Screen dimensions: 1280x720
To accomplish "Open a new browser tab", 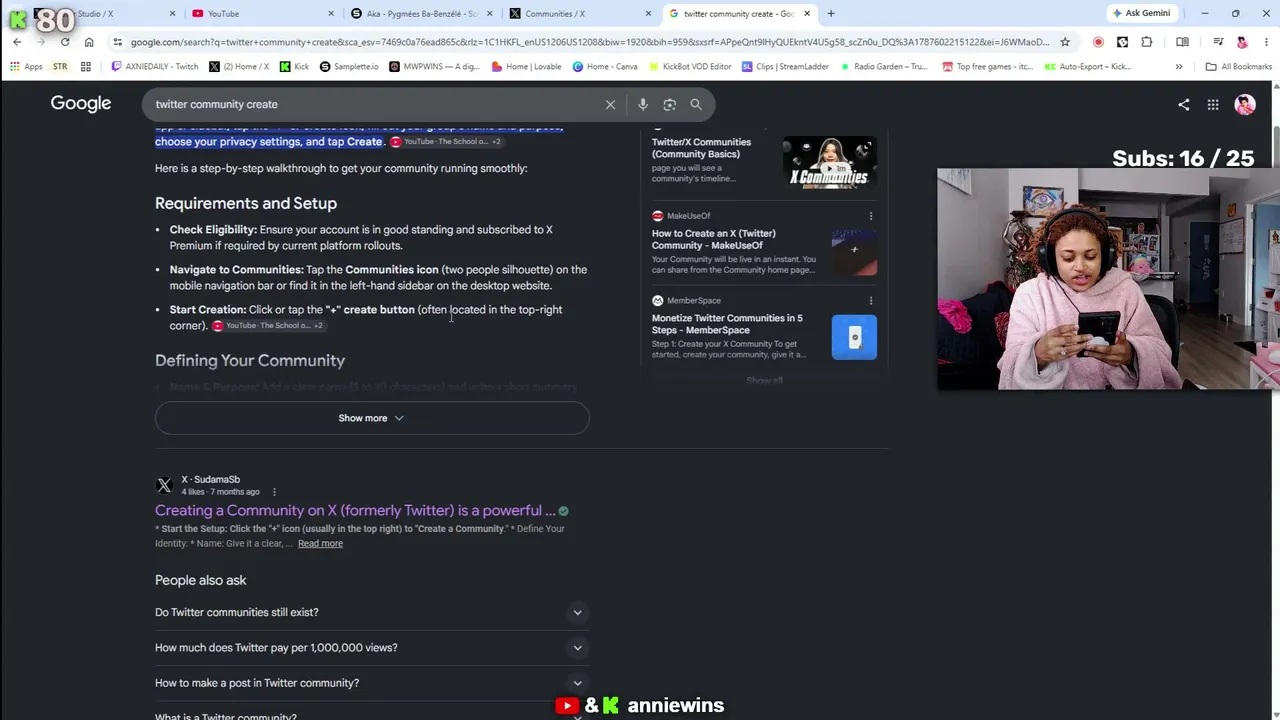I will [x=831, y=14].
